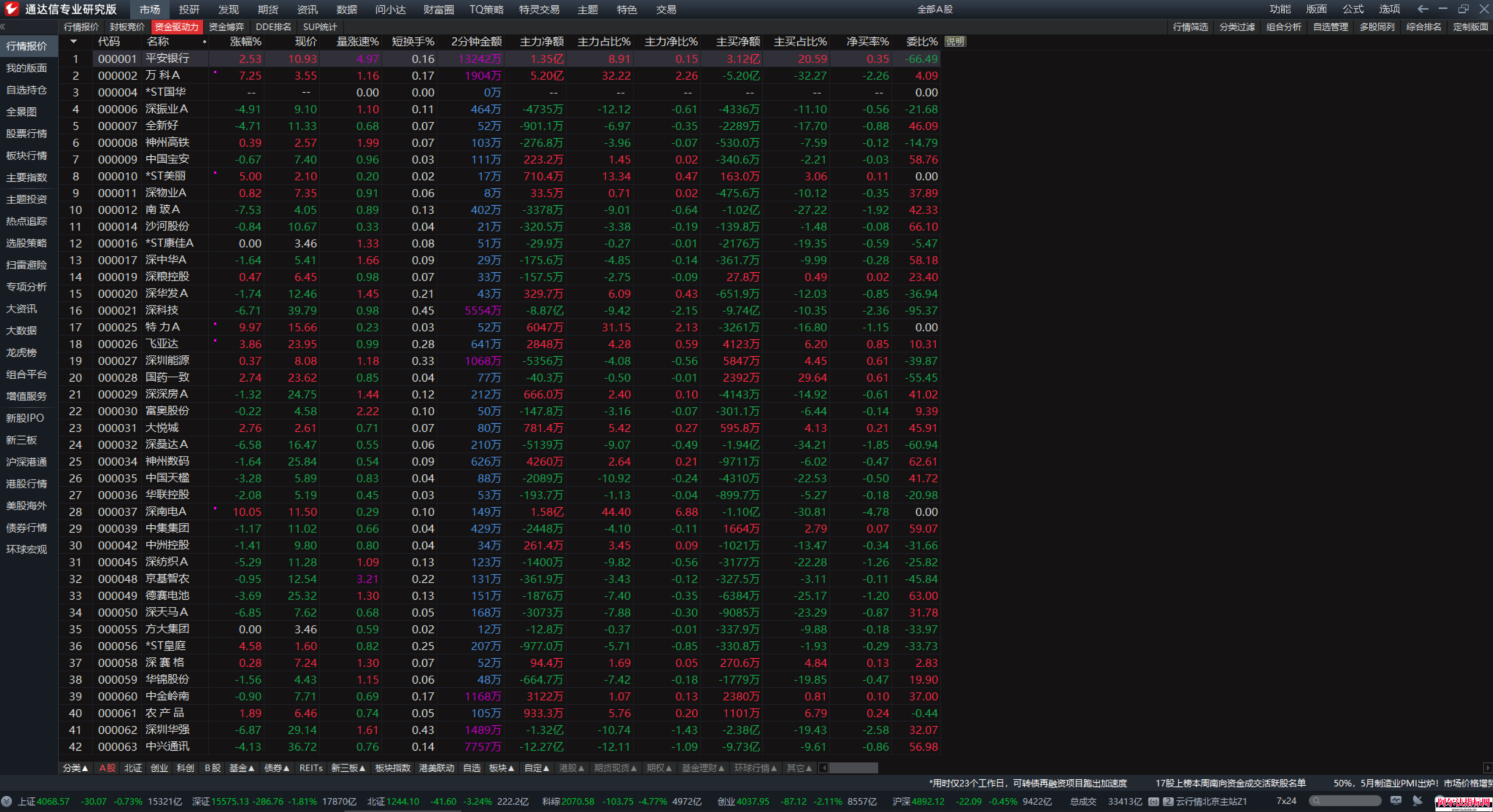Viewport: 1493px width, 812px height.
Task: Click the satellite dish icon
Action: (1417, 801)
